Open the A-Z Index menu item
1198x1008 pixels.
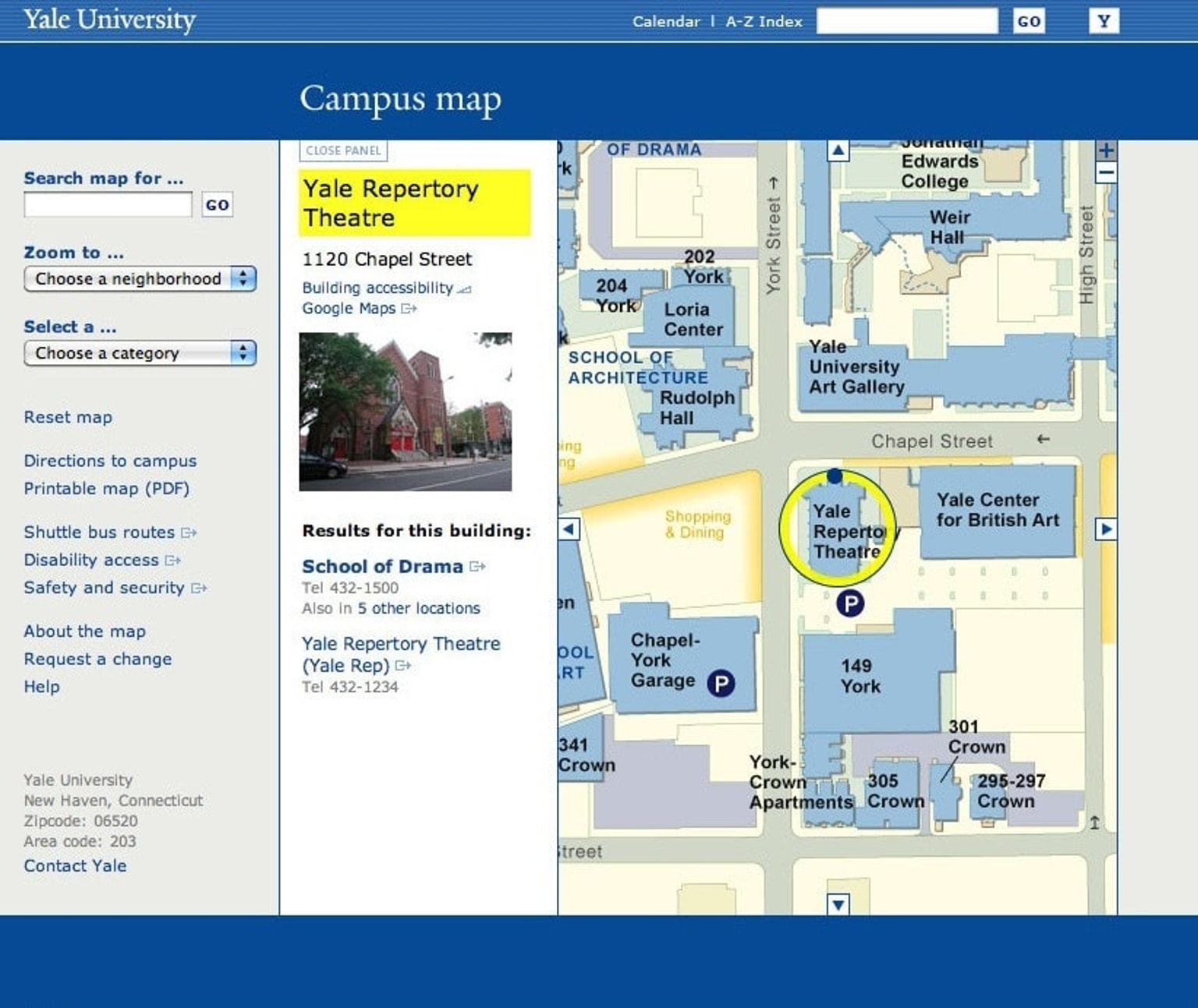click(764, 22)
